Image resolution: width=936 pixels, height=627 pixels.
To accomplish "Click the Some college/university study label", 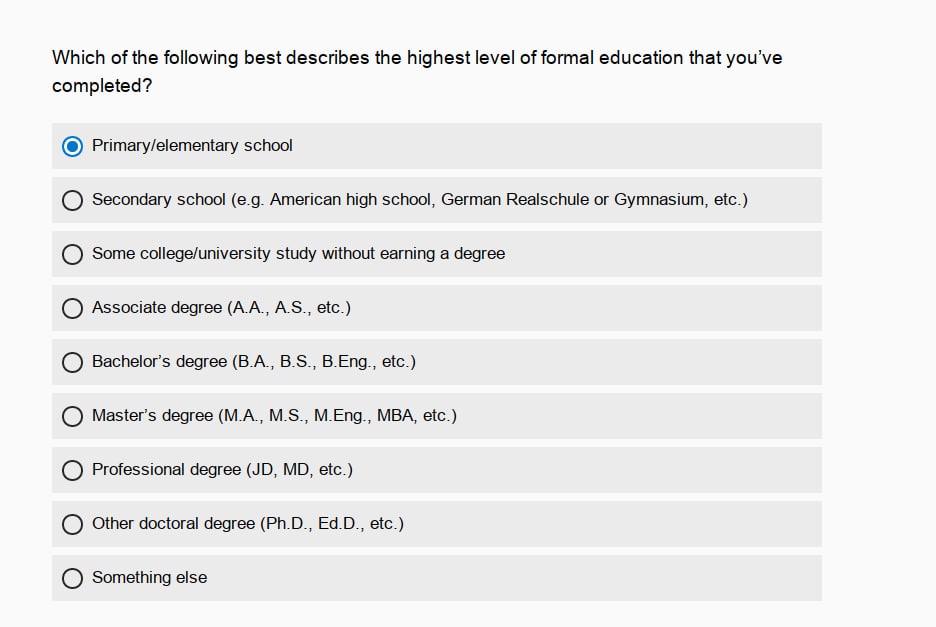I will click(298, 254).
